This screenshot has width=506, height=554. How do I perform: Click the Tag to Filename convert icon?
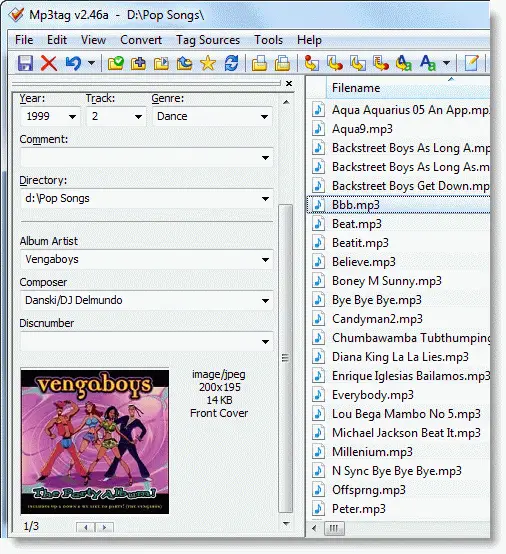[312, 64]
